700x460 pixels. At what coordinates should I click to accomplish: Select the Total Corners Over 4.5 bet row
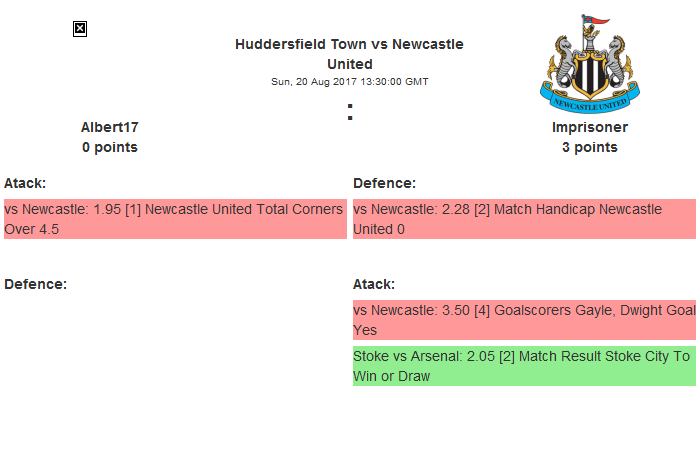coord(174,219)
